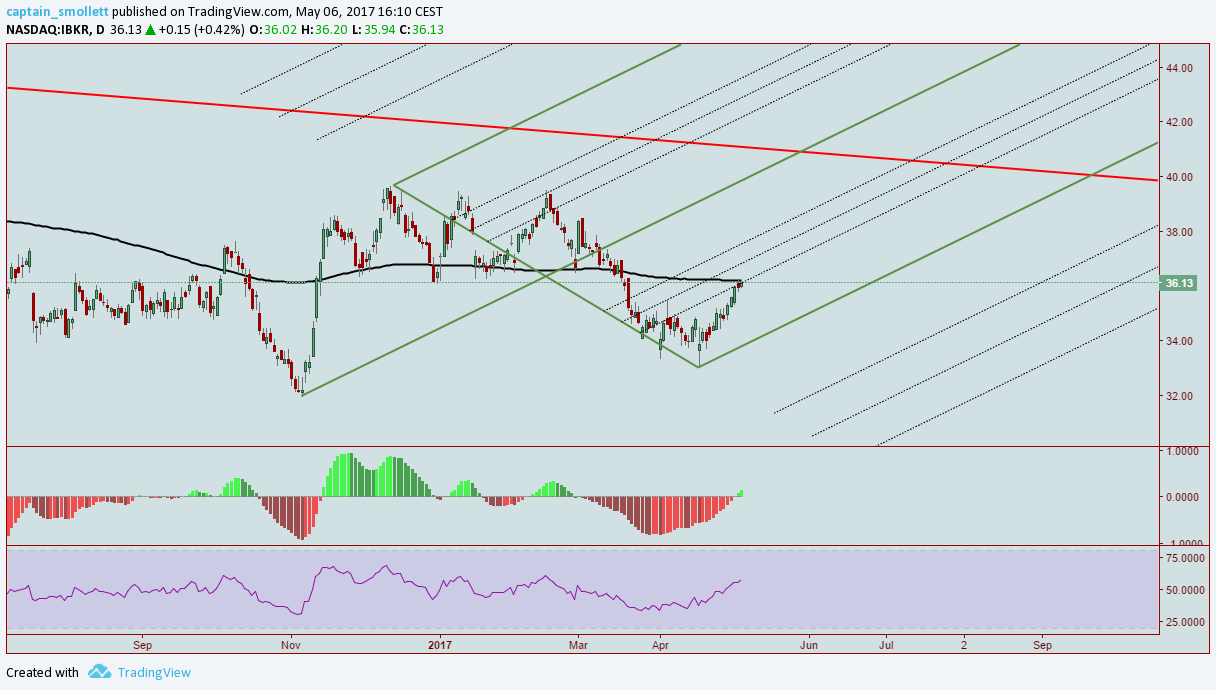Viewport: 1216px width, 690px height.
Task: Select the NASDAQ:IBKR, D symbol title
Action: coord(55,29)
